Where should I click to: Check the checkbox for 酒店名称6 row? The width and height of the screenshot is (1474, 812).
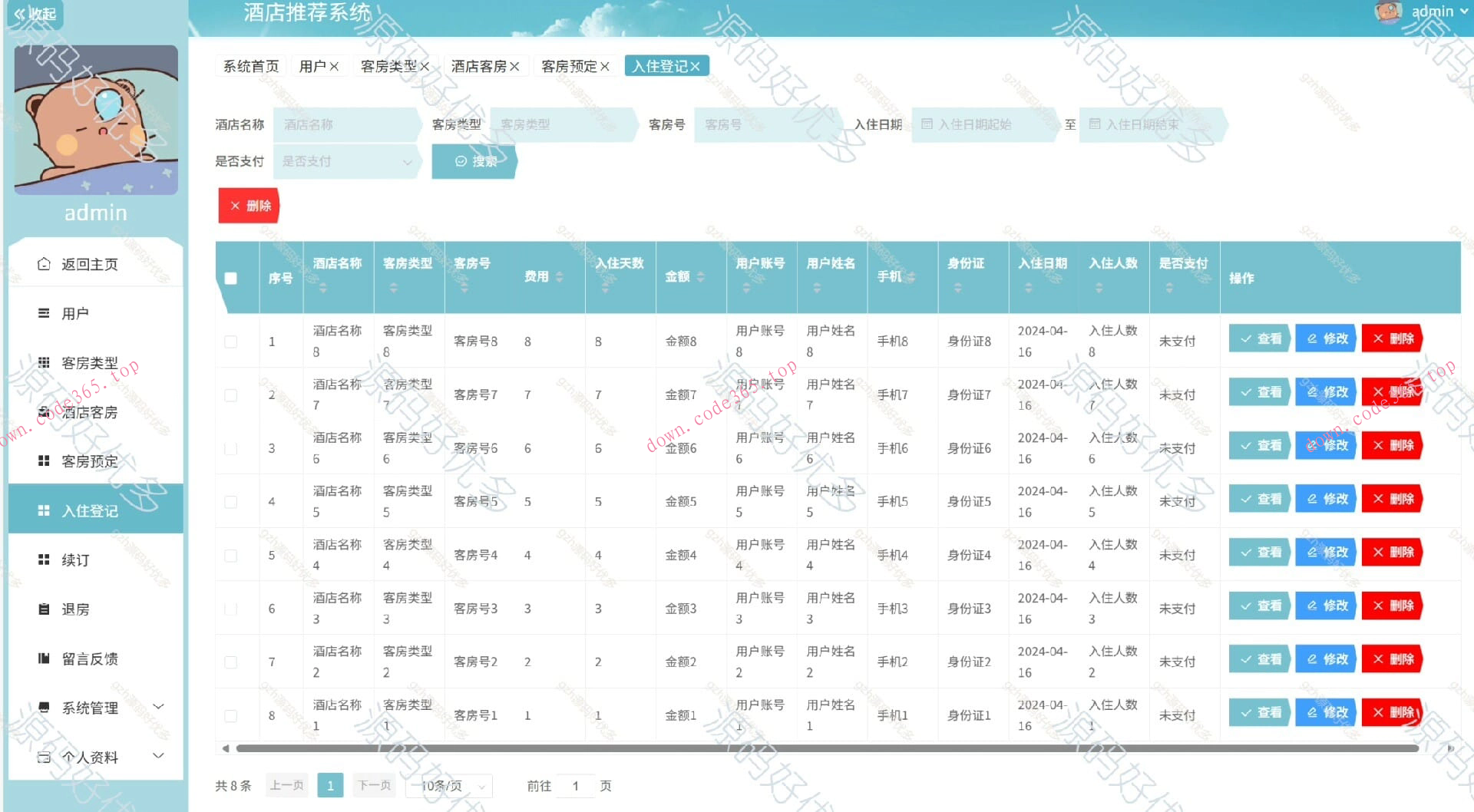point(230,449)
